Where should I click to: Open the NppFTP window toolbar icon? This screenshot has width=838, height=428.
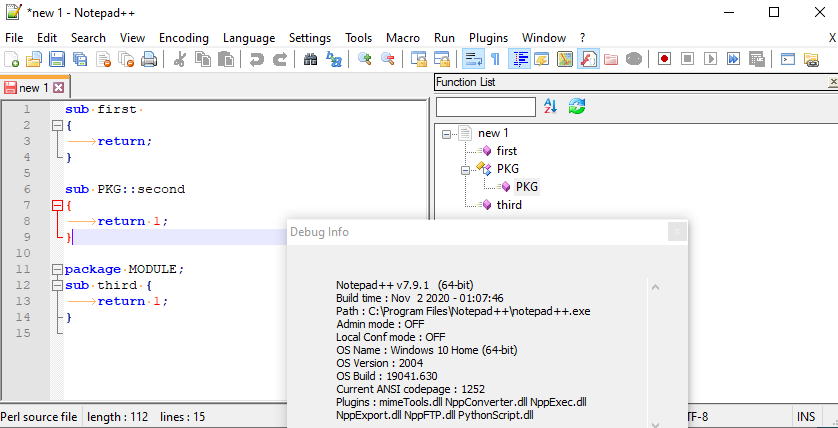point(811,59)
